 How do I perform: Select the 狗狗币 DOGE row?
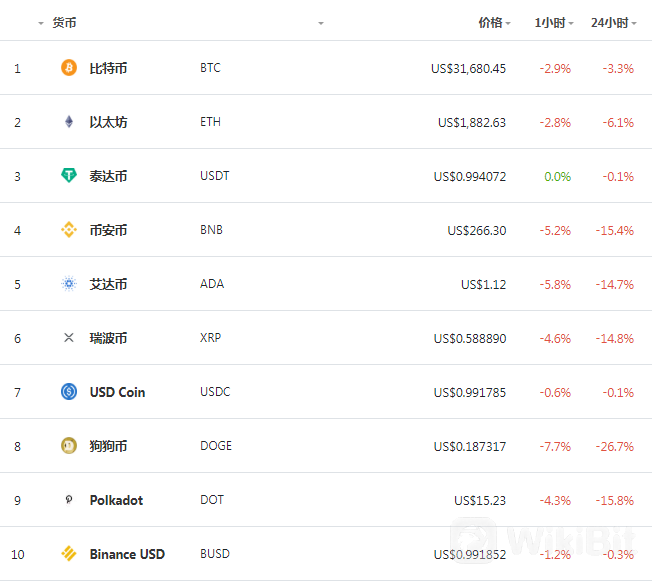coord(326,446)
